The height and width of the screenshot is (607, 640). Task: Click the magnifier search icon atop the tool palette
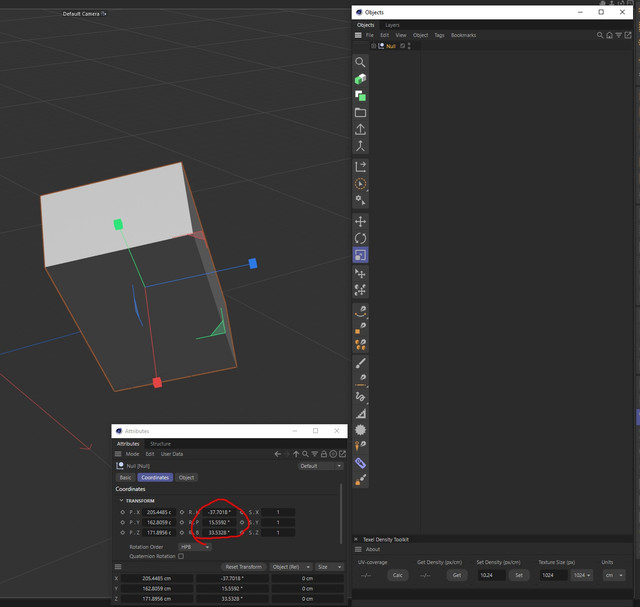[x=360, y=62]
